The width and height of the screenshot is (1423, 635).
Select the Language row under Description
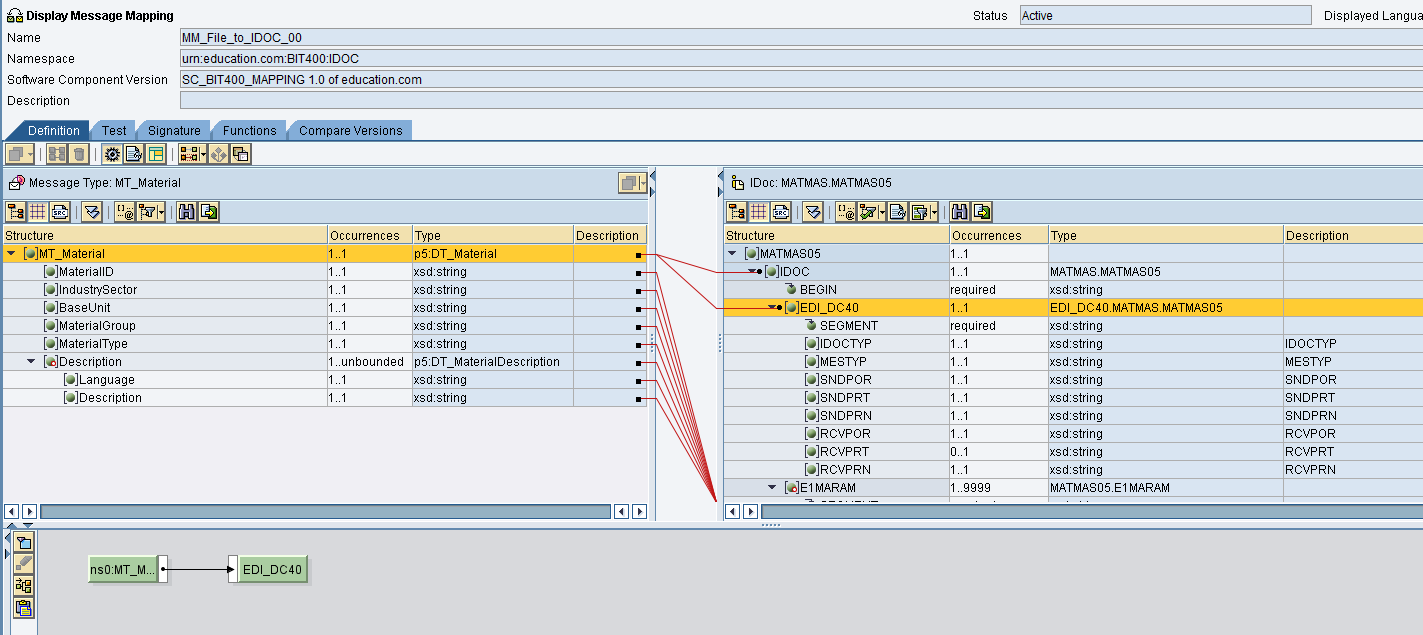(x=325, y=380)
